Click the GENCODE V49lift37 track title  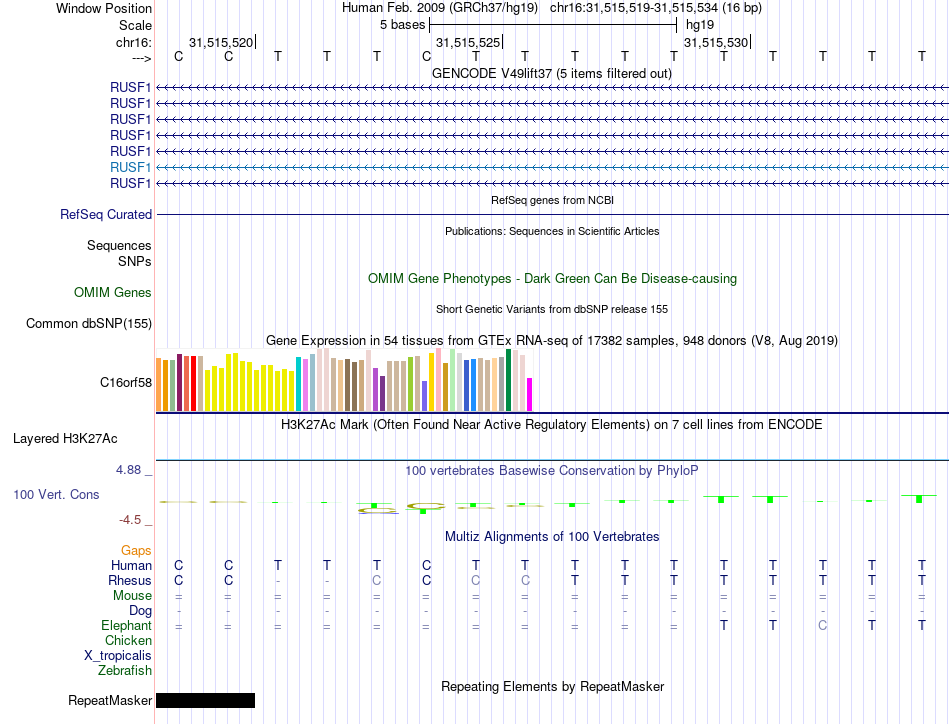552,73
